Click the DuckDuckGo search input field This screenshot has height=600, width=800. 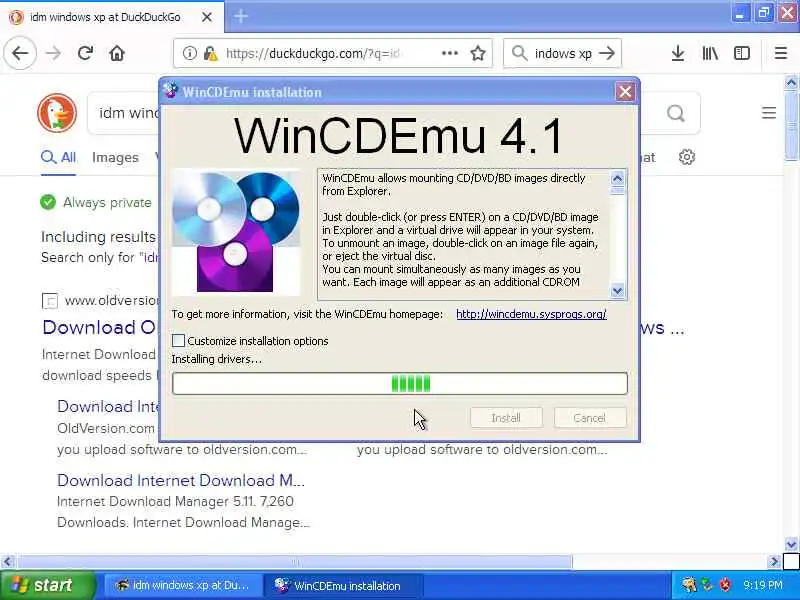[x=125, y=113]
